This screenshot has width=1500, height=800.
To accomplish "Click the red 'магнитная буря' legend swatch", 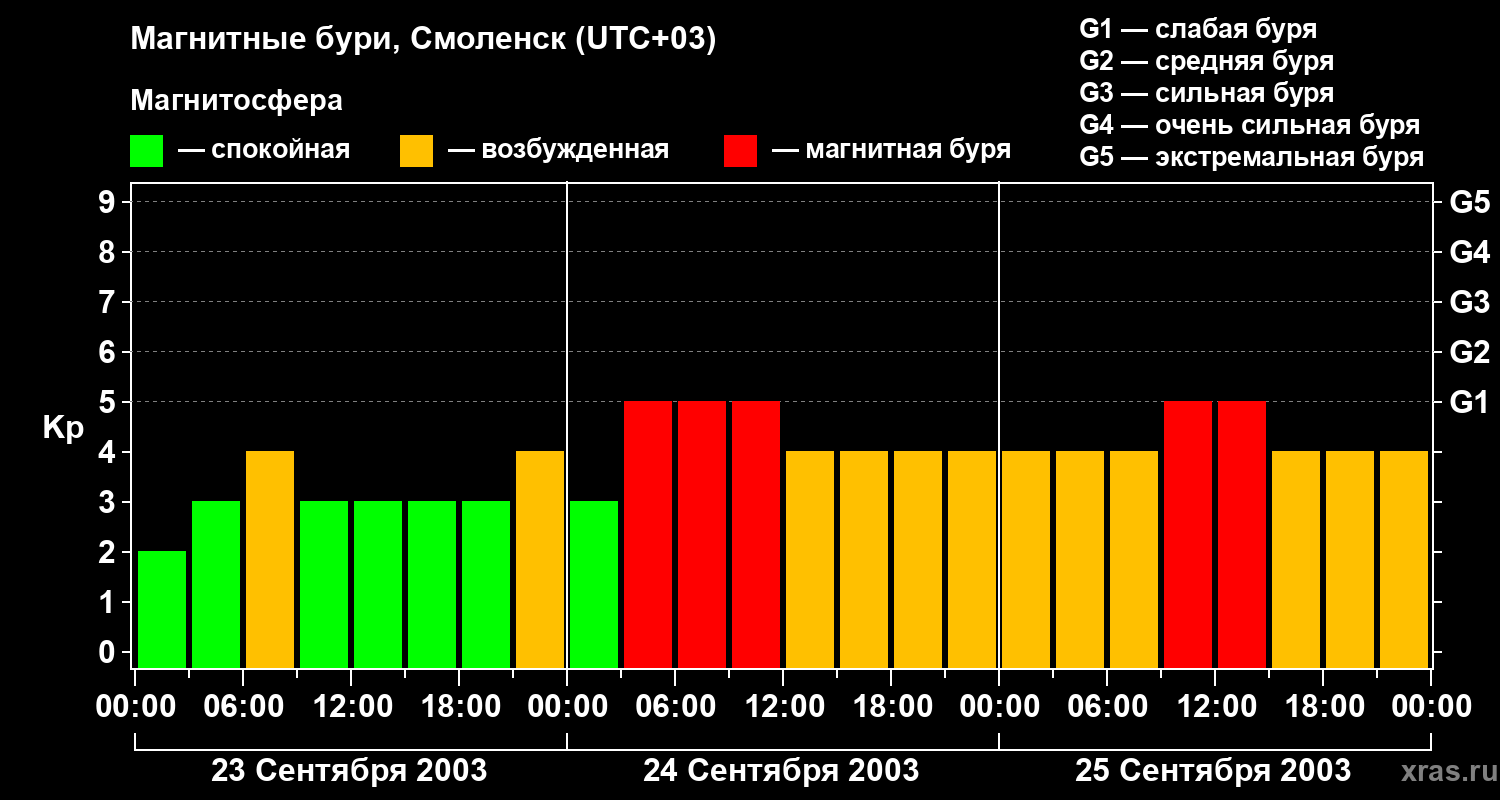I will (740, 151).
